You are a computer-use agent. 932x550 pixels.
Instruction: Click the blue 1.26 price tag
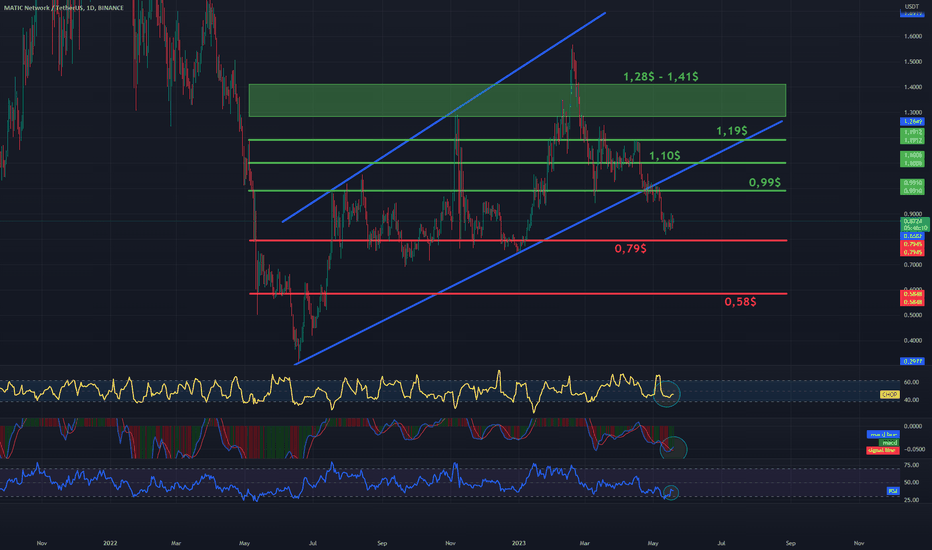(912, 121)
